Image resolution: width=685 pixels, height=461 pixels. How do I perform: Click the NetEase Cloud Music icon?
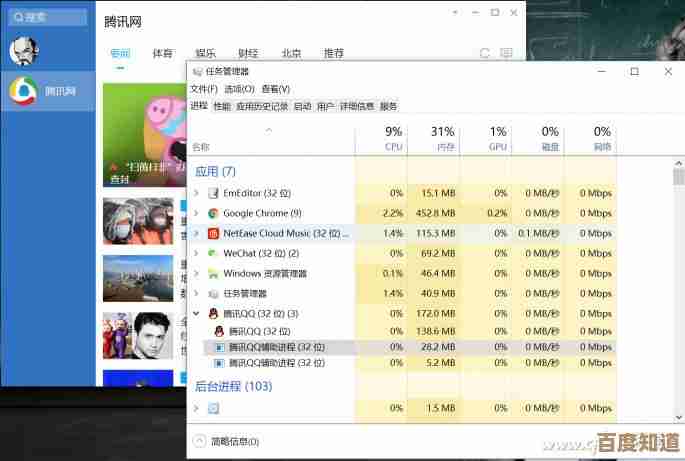pos(213,233)
